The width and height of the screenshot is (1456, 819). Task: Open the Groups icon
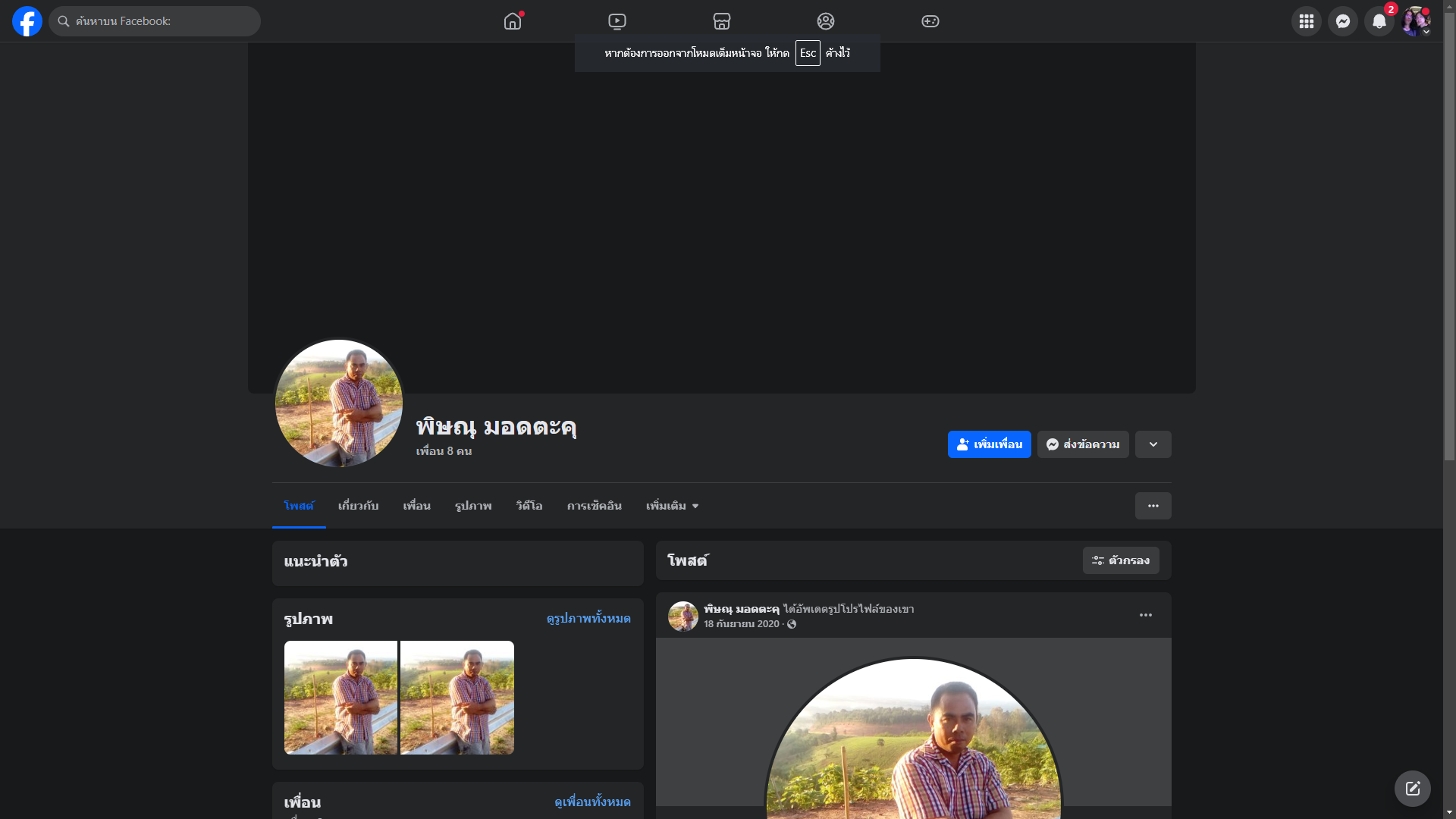pyautogui.click(x=826, y=21)
